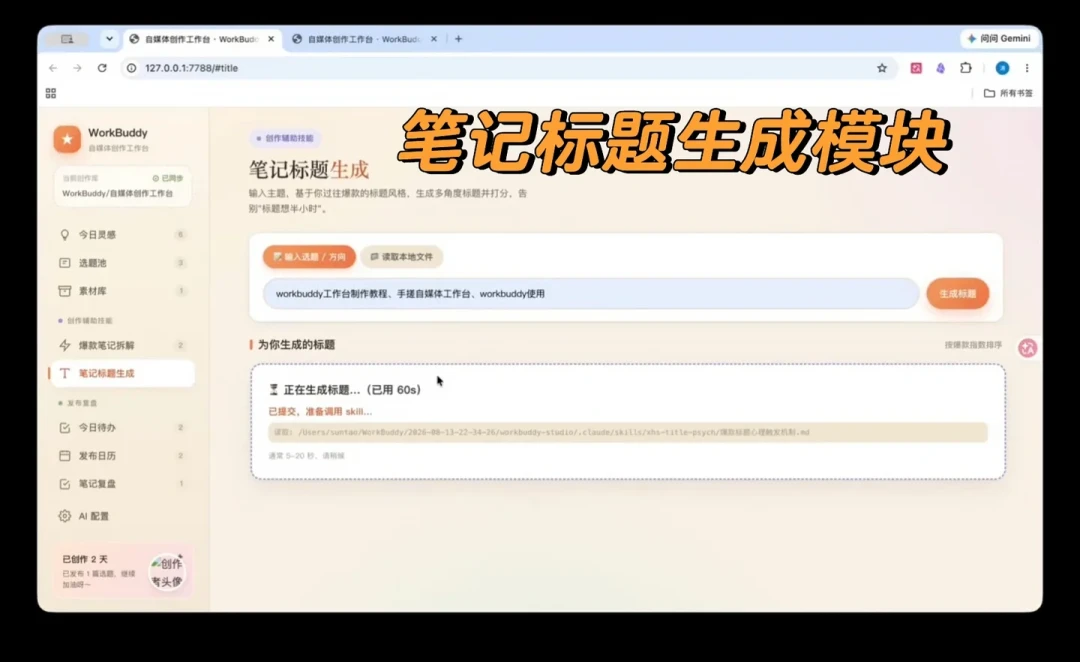Viewport: 1080px width, 662px height.
Task: Click the creator avatar image in sidebar
Action: (x=167, y=572)
